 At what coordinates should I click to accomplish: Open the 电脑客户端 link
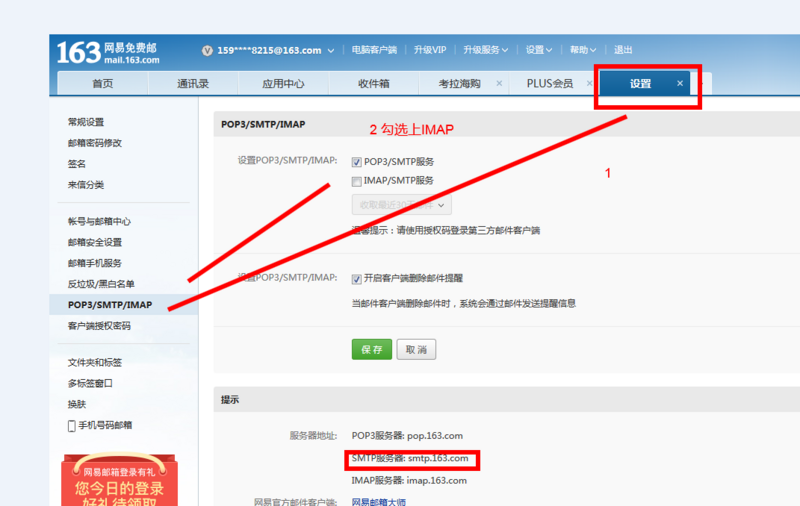[x=374, y=50]
